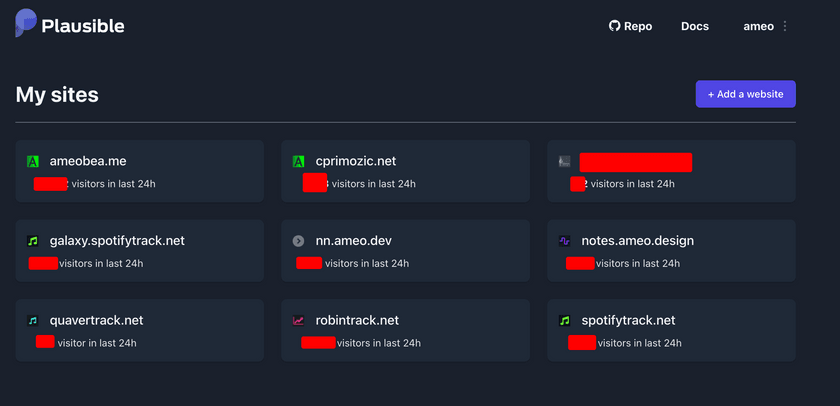Open the Docs page from header

[x=694, y=26]
